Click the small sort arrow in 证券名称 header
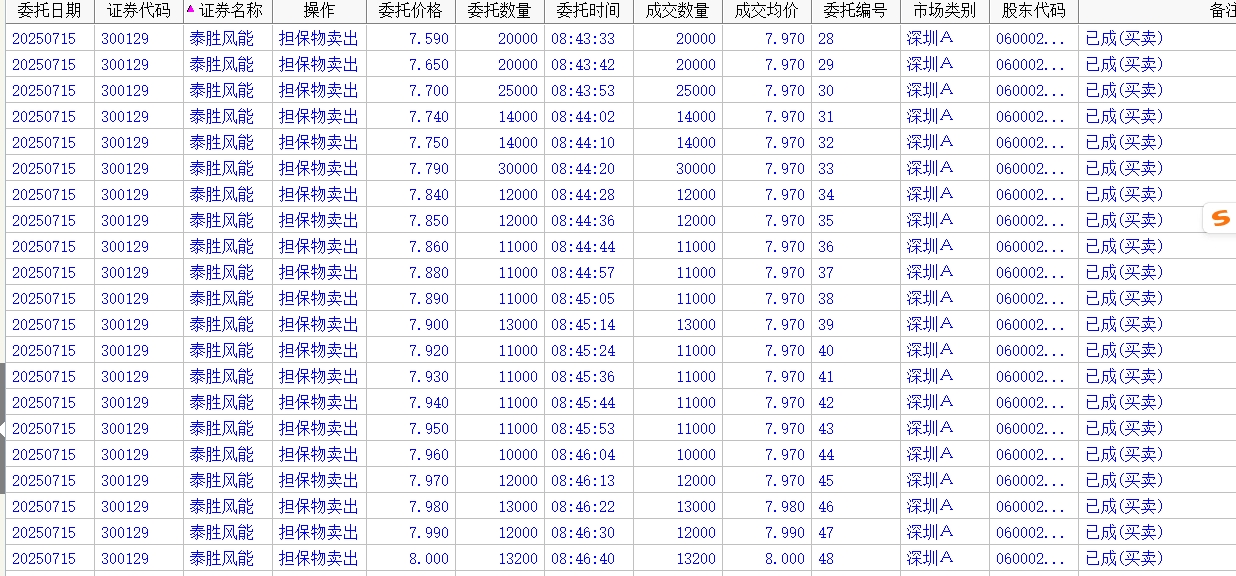 pos(190,9)
